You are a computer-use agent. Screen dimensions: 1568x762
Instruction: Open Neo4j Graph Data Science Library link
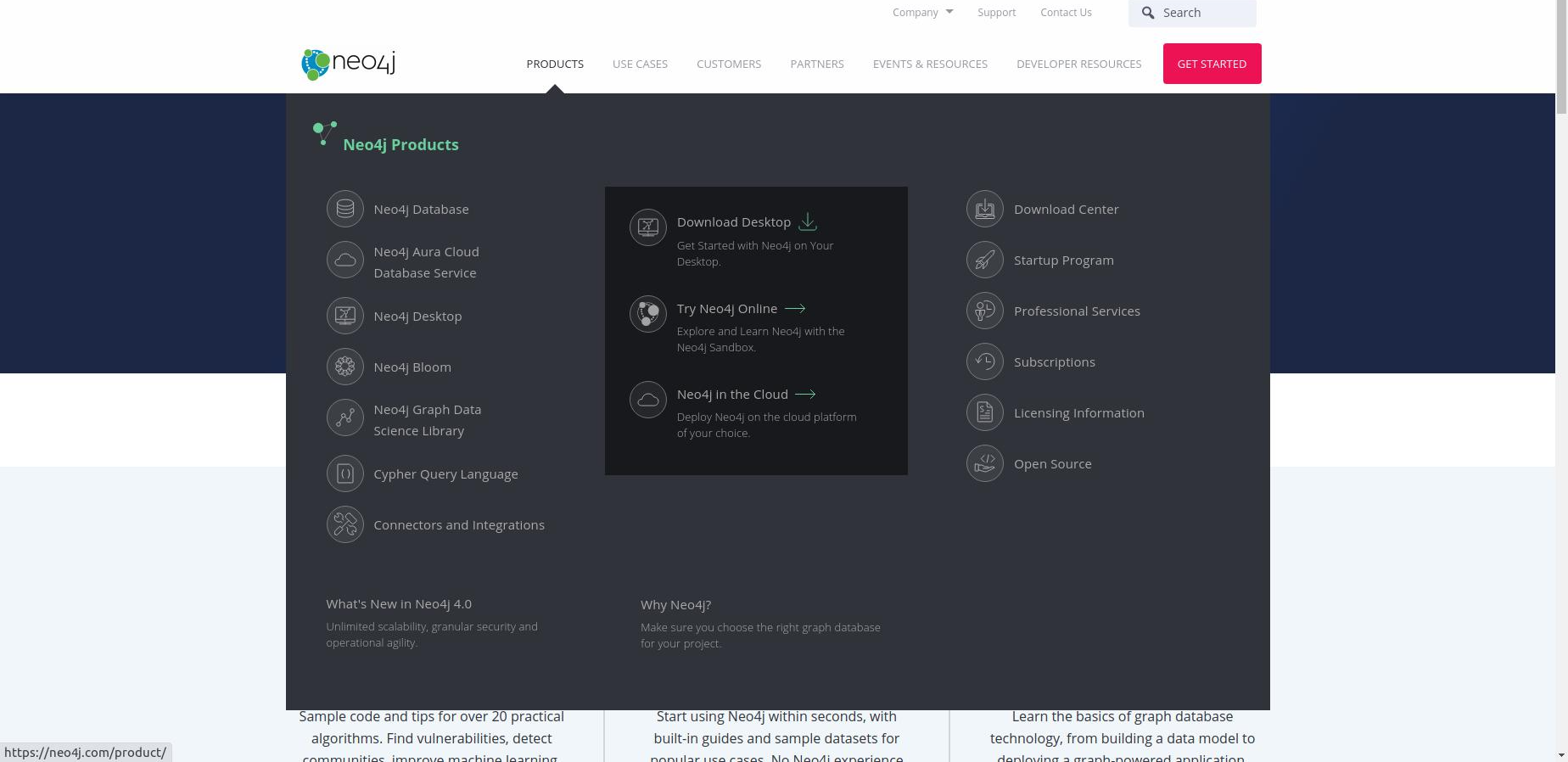coord(427,420)
